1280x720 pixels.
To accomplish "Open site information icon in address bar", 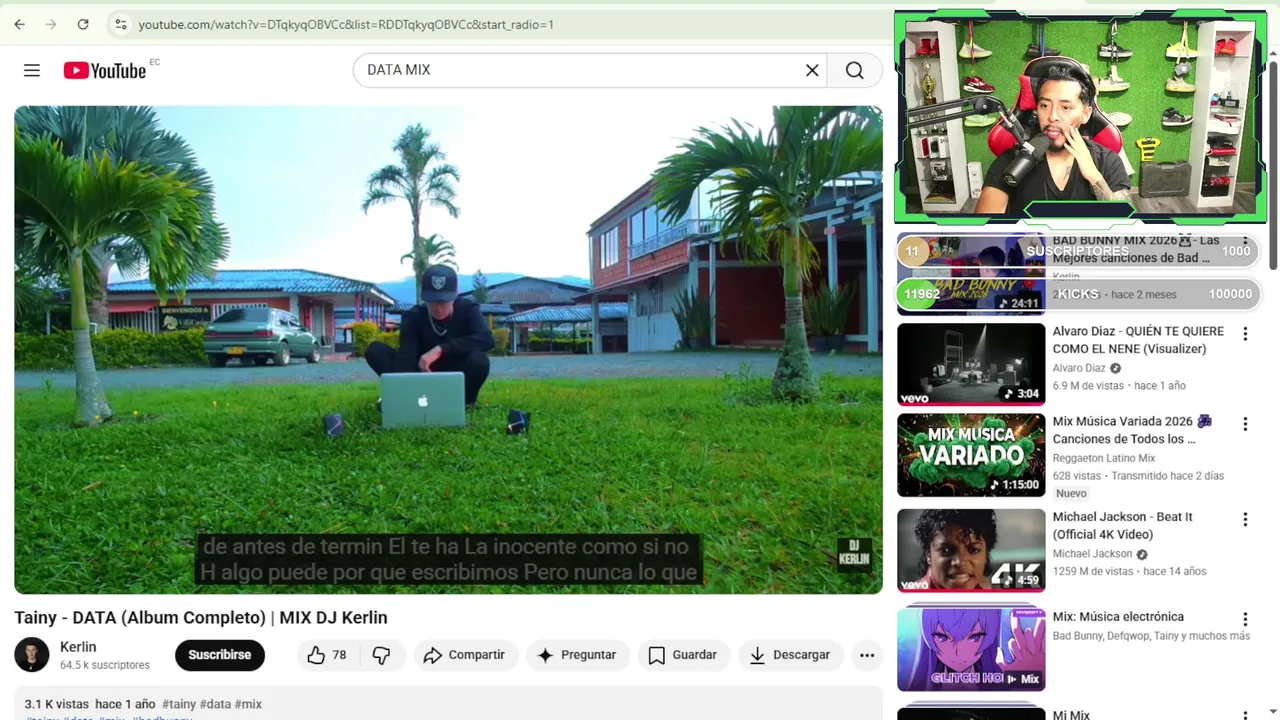I will click(120, 24).
